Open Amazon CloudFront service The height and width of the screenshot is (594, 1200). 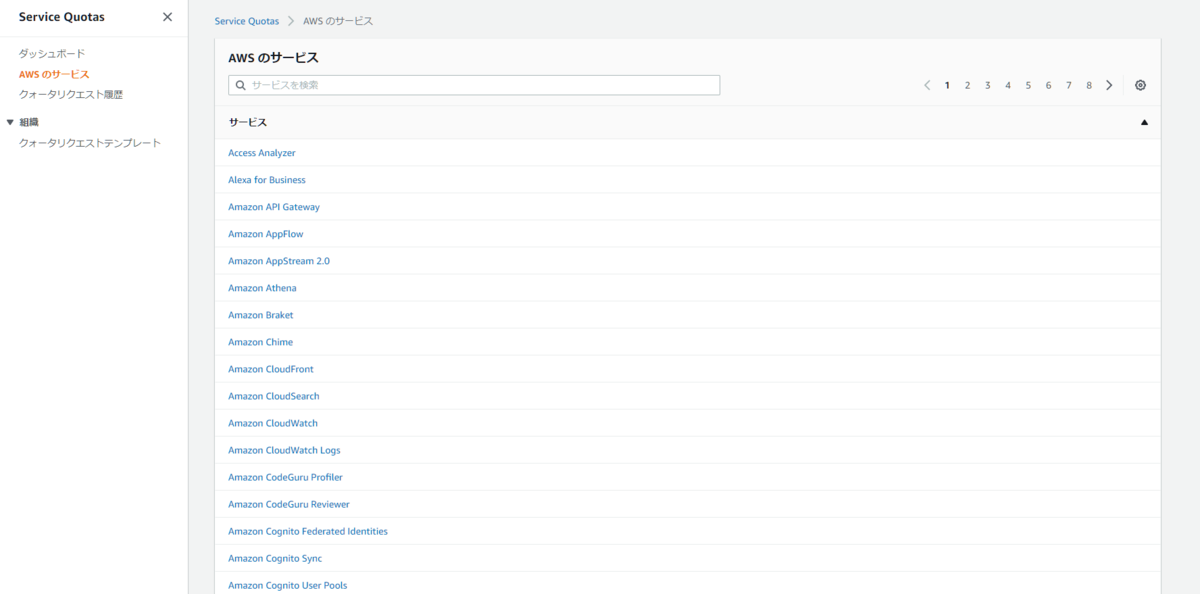[271, 369]
